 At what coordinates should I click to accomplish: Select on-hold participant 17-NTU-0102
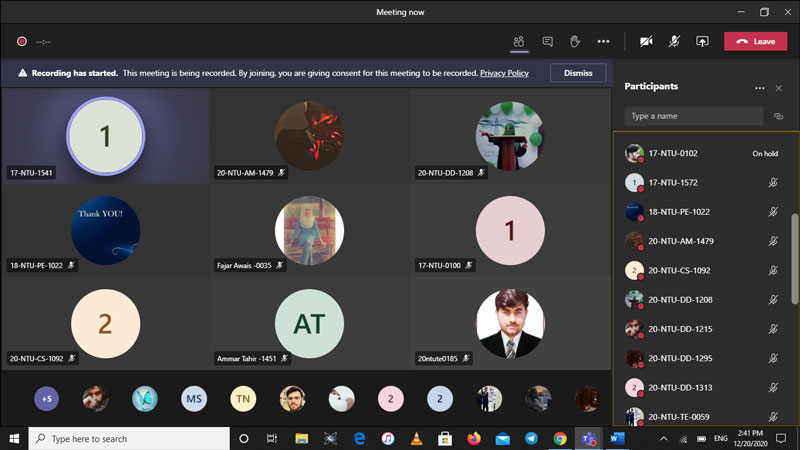click(673, 154)
